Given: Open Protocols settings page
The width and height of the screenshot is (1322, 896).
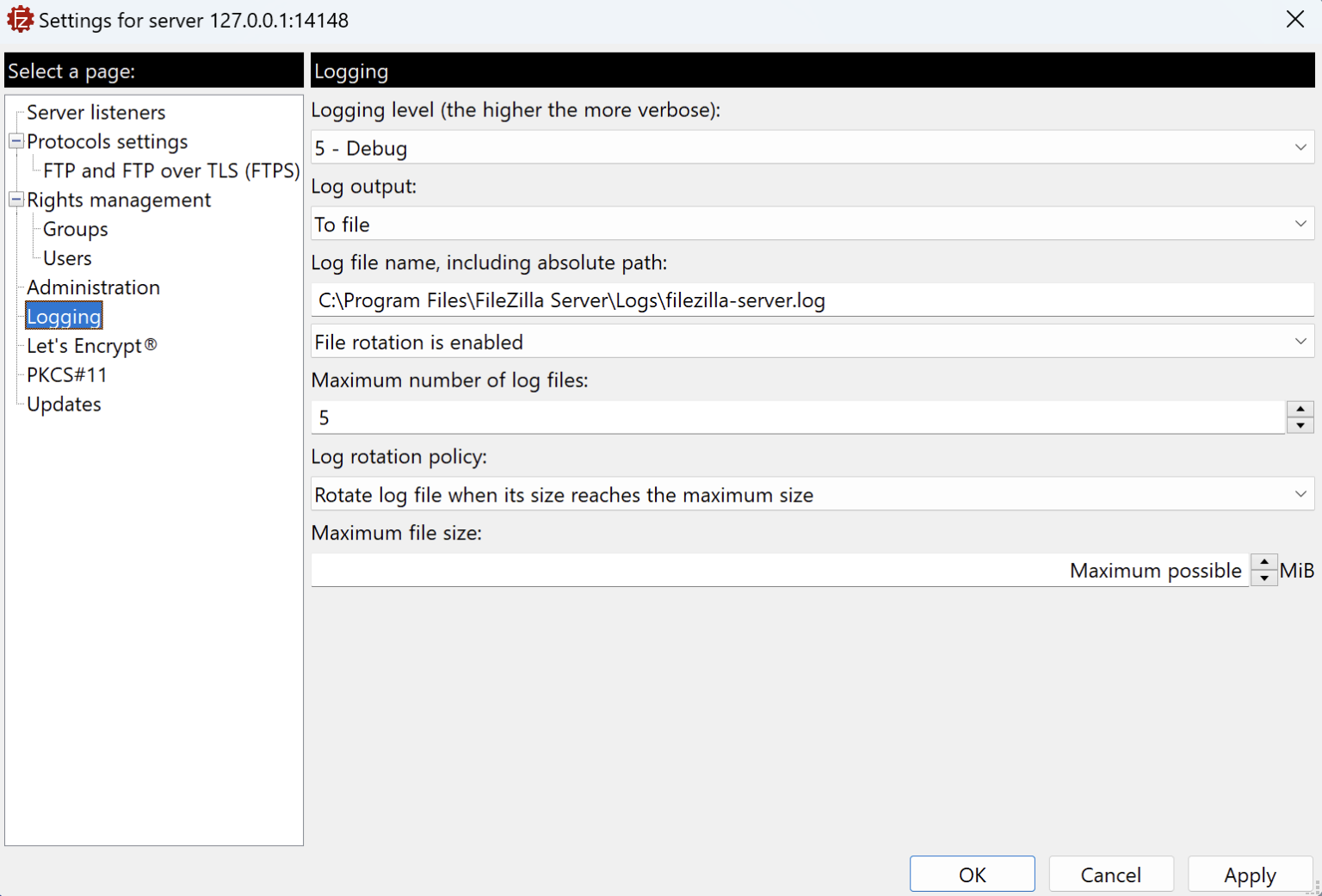Looking at the screenshot, I should tap(107, 141).
